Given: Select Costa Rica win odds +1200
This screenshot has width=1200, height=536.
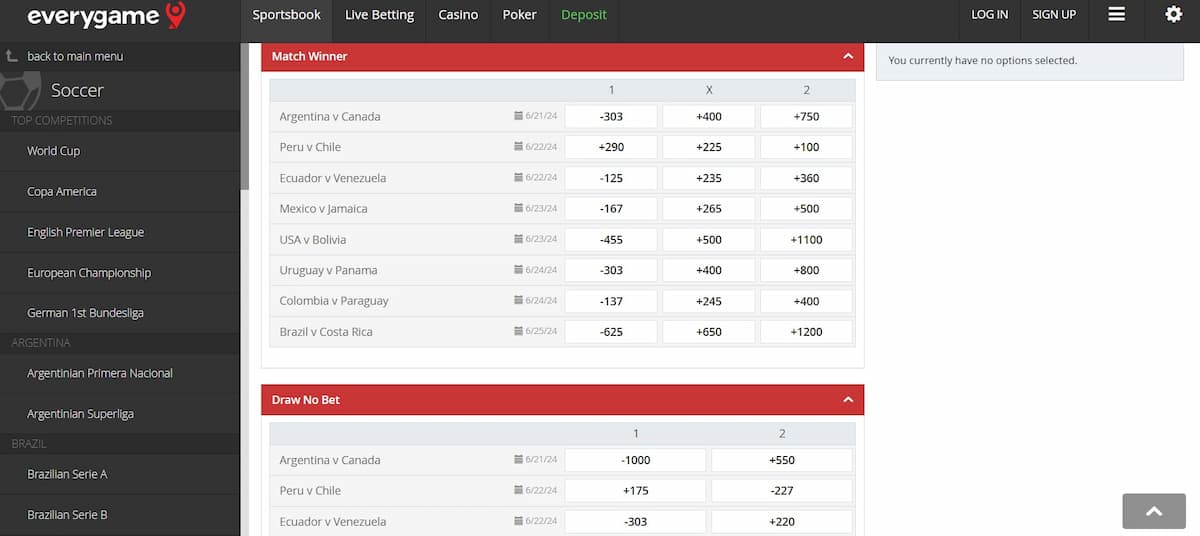Looking at the screenshot, I should 807,332.
